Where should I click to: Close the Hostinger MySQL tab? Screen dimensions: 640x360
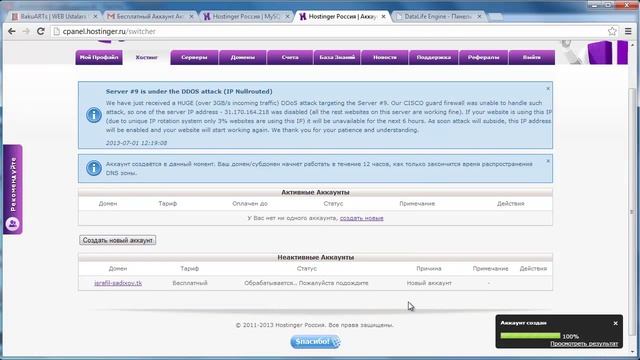click(x=287, y=17)
